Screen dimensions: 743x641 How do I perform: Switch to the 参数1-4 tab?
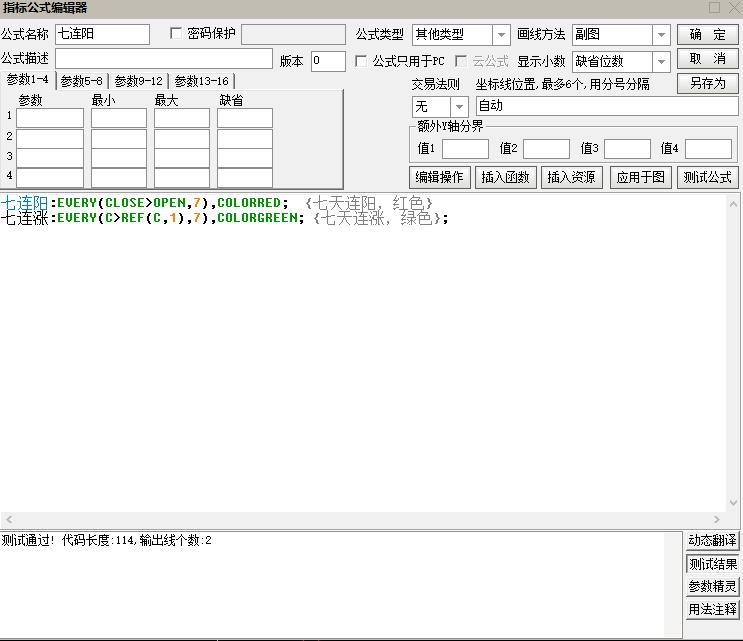(x=27, y=80)
